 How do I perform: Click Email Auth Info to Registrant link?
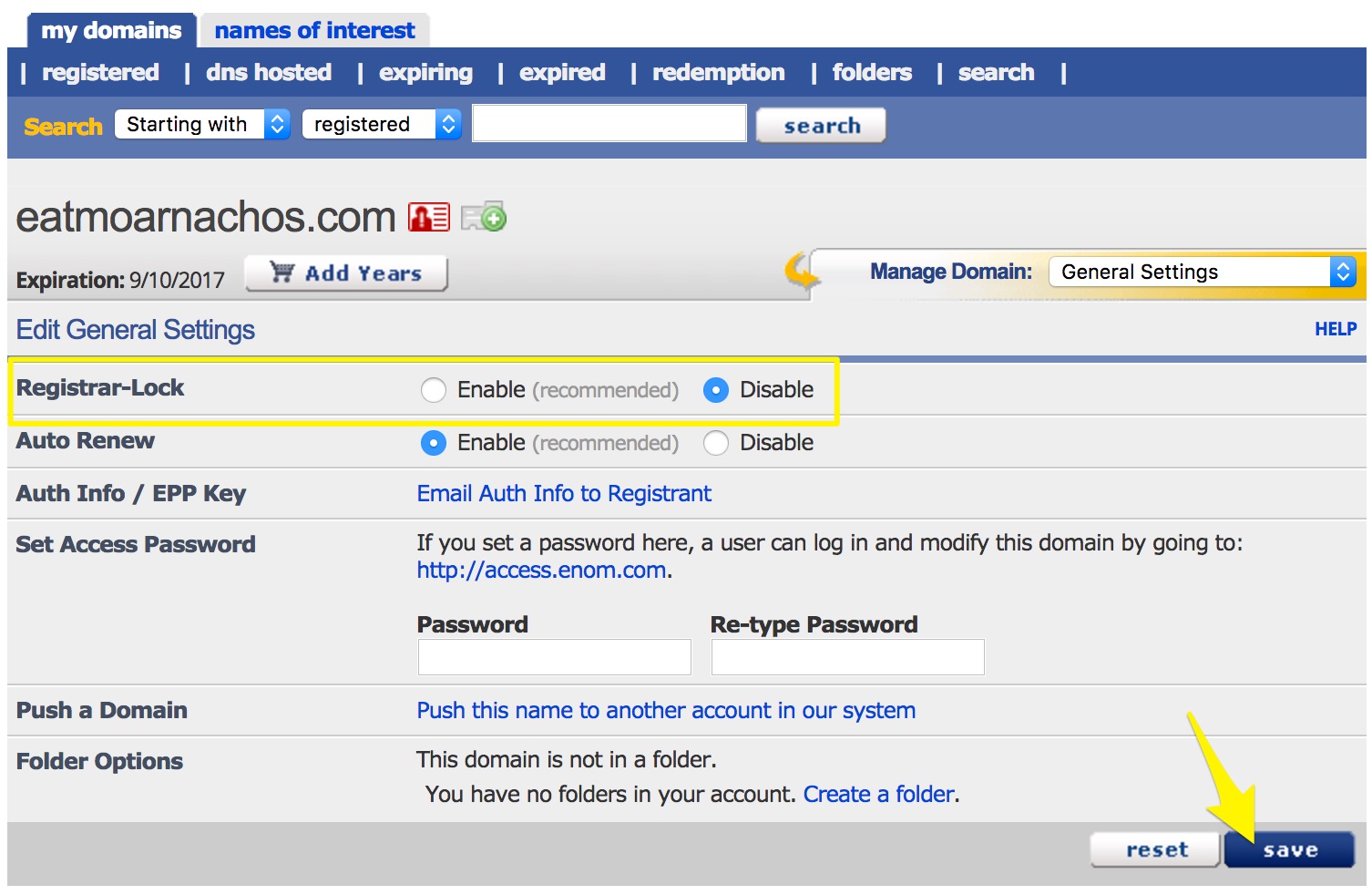564,493
